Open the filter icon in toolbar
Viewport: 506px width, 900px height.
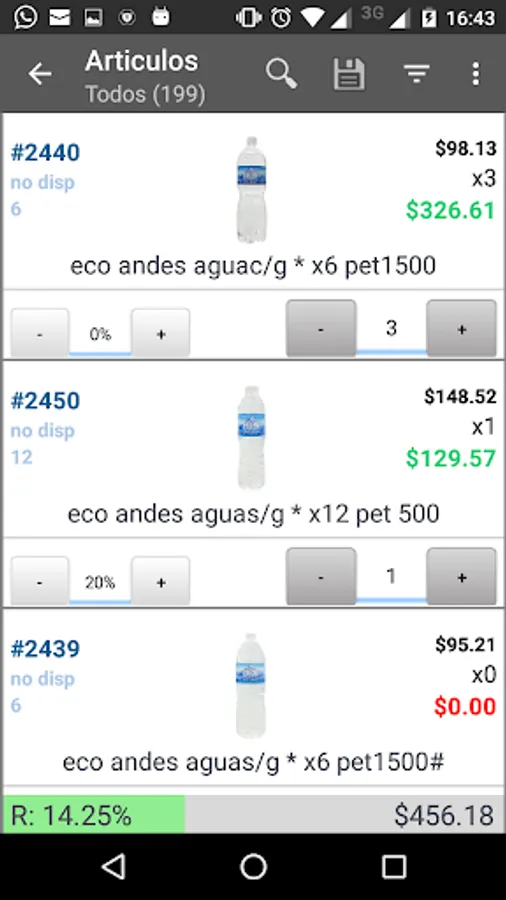click(417, 74)
